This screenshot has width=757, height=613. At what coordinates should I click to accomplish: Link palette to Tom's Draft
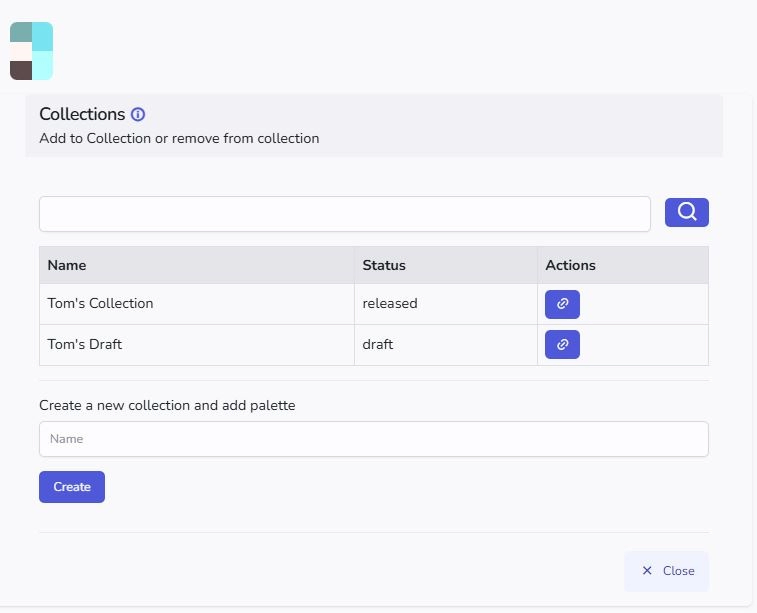tap(562, 344)
